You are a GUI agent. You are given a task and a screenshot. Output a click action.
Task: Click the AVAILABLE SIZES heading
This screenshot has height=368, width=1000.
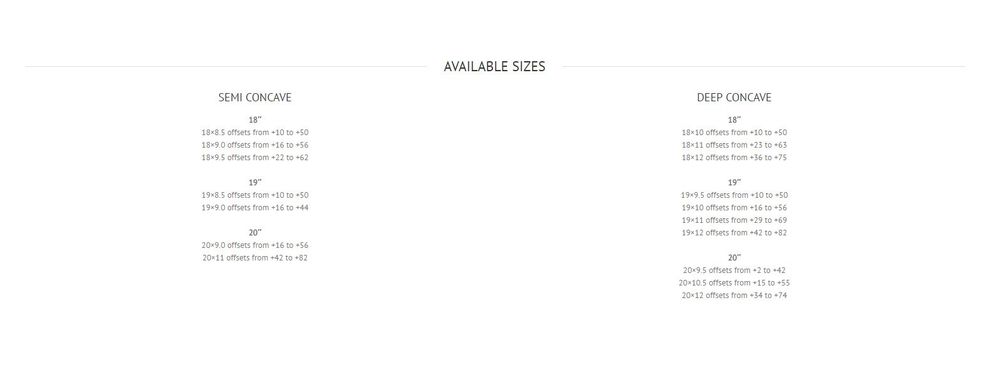494,66
